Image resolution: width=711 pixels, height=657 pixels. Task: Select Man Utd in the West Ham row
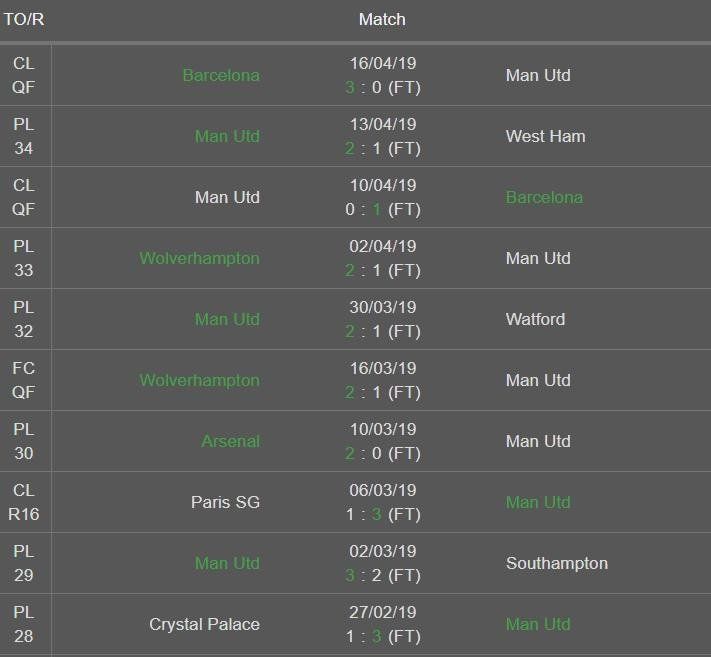[x=227, y=136]
